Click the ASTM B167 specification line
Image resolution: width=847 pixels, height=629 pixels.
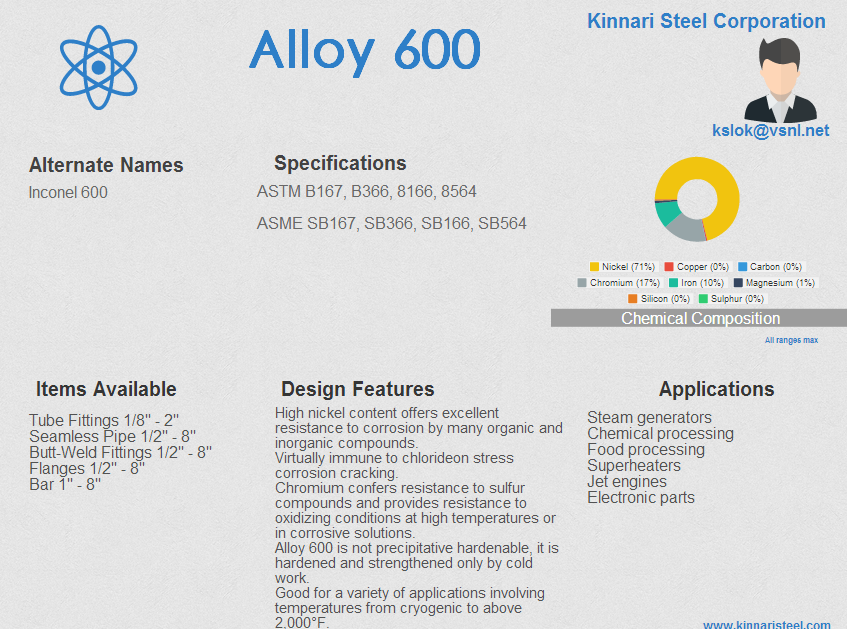366,191
